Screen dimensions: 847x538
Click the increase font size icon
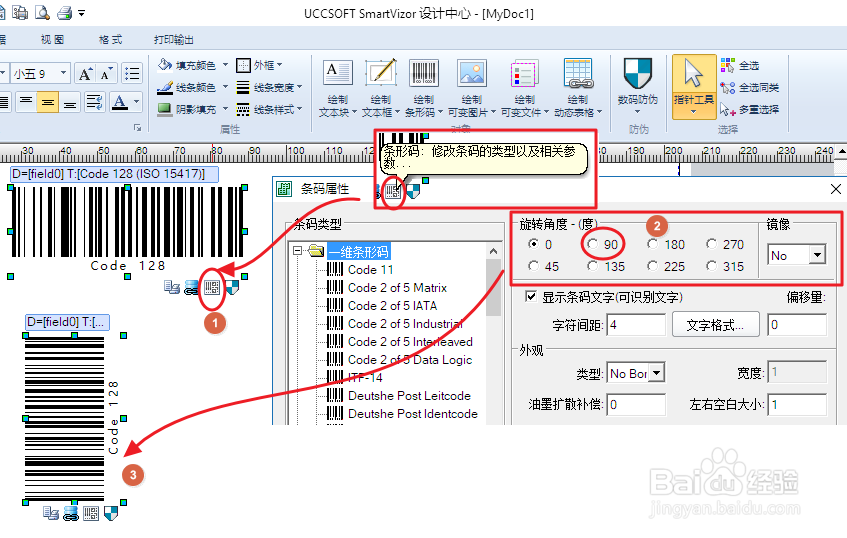point(85,73)
